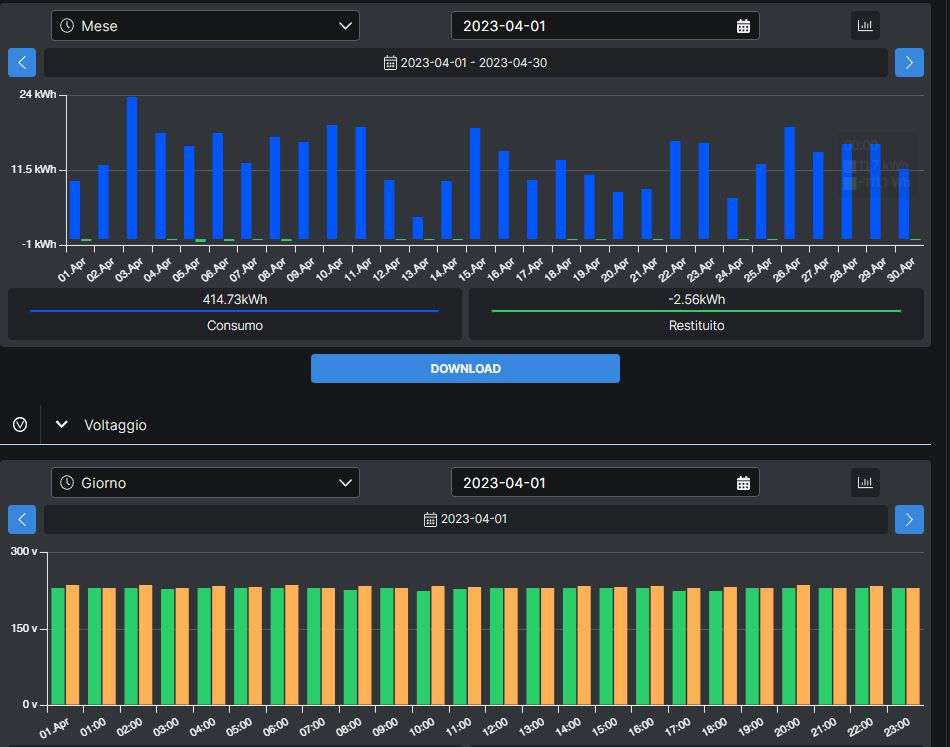Click the bar chart icon in voltage panel
The image size is (950, 747).
coord(865,483)
